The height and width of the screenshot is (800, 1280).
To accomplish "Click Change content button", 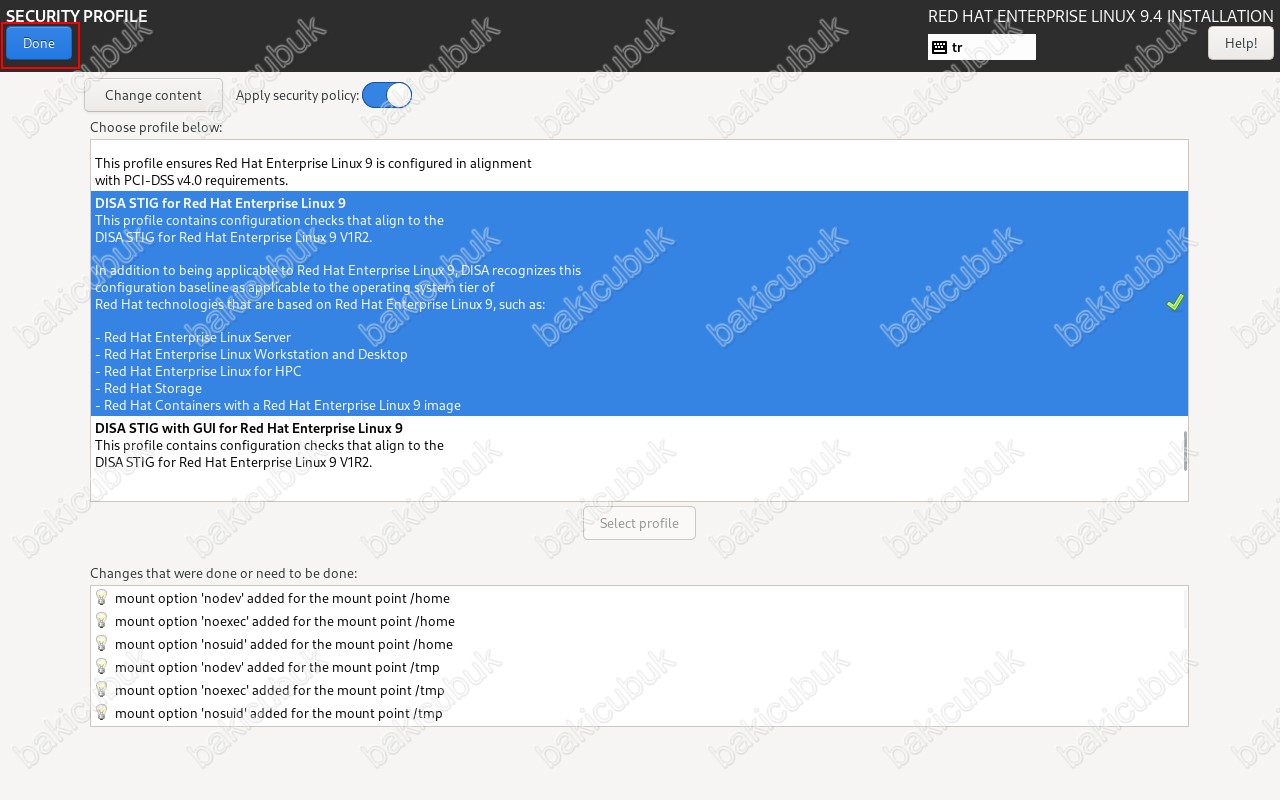I will coord(153,95).
